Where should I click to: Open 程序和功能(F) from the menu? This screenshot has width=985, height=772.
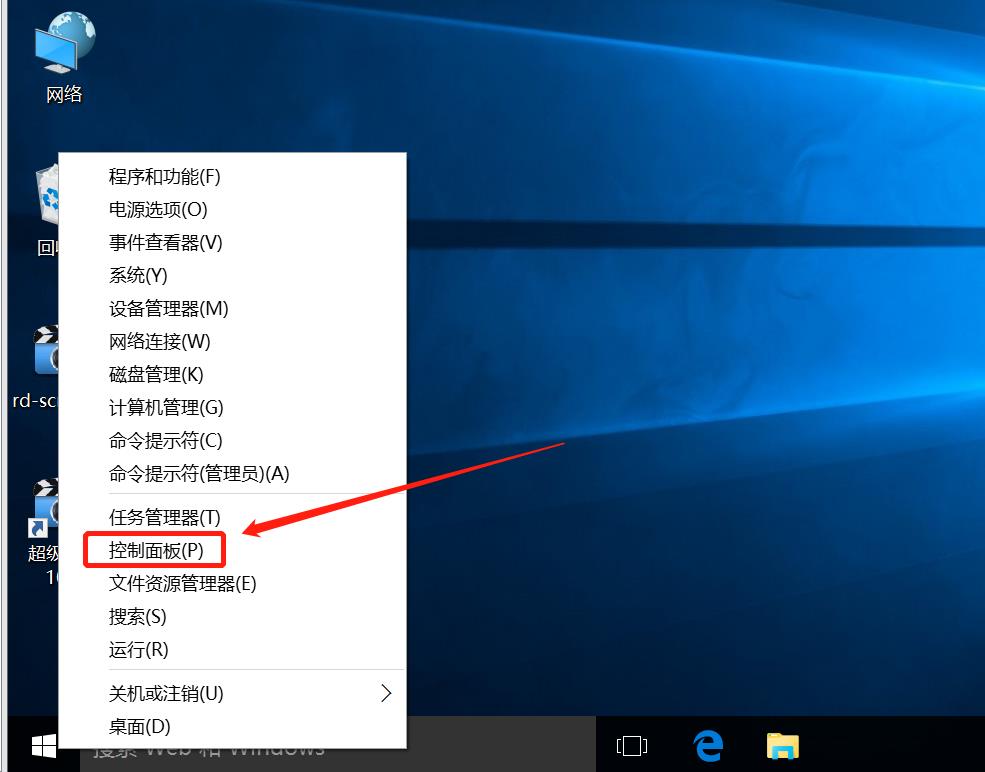(164, 177)
